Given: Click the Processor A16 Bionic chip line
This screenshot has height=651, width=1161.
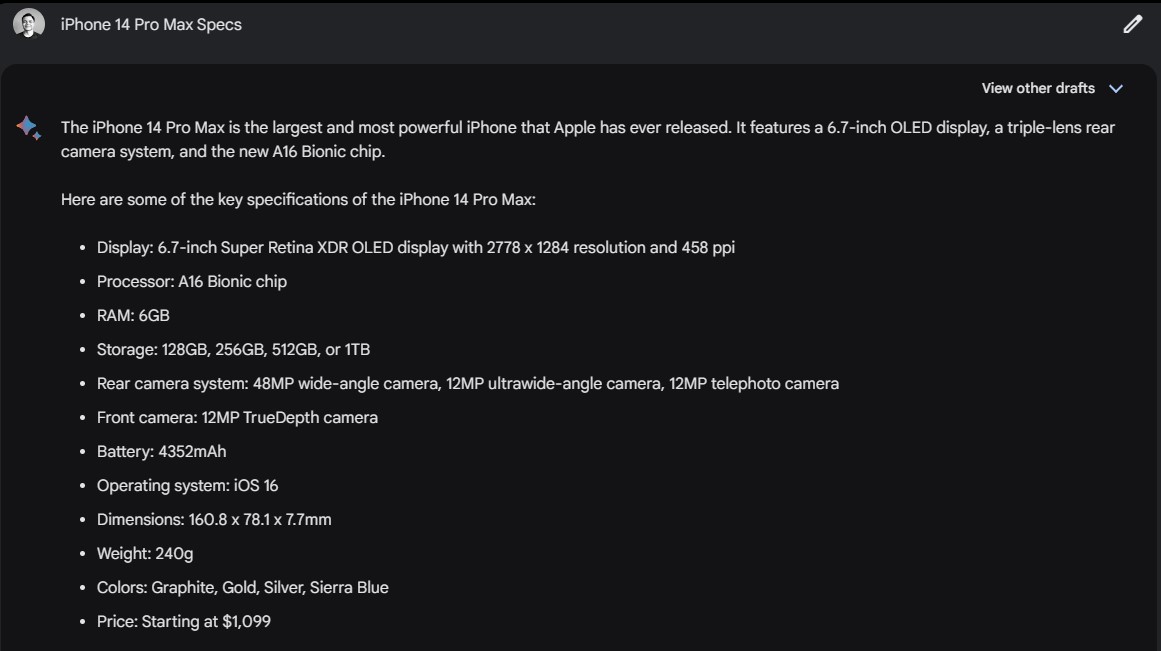Looking at the screenshot, I should (x=192, y=281).
